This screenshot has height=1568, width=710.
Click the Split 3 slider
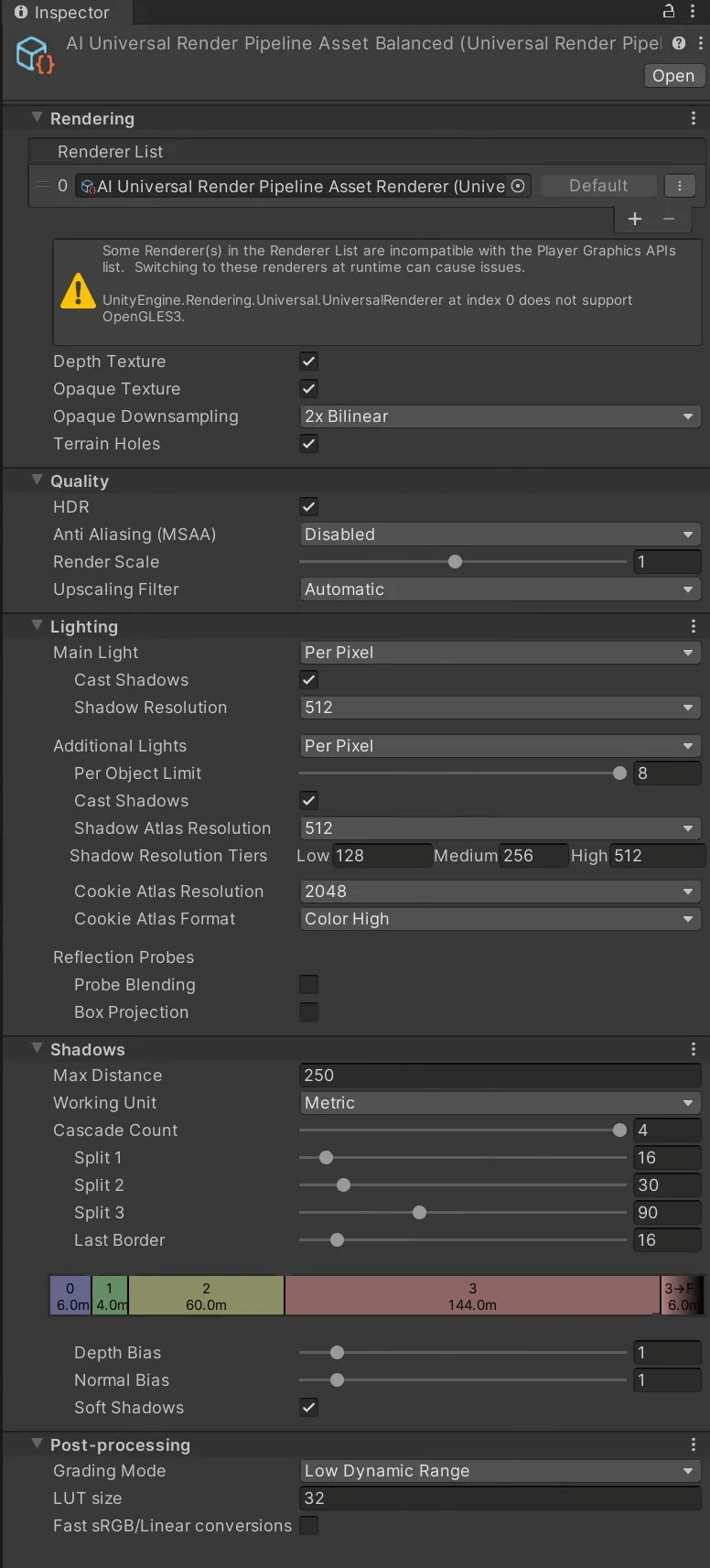point(463,1213)
